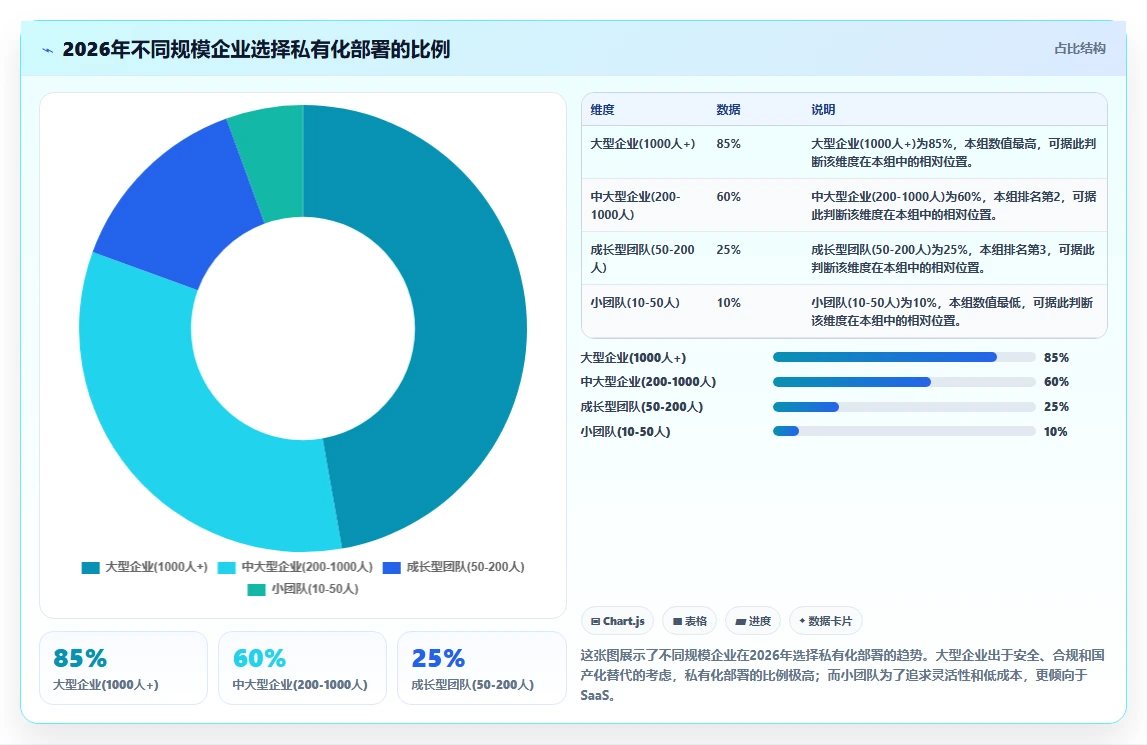Click the summary paragraph starting 这张图展示了
1147x745 pixels.
tap(843, 675)
